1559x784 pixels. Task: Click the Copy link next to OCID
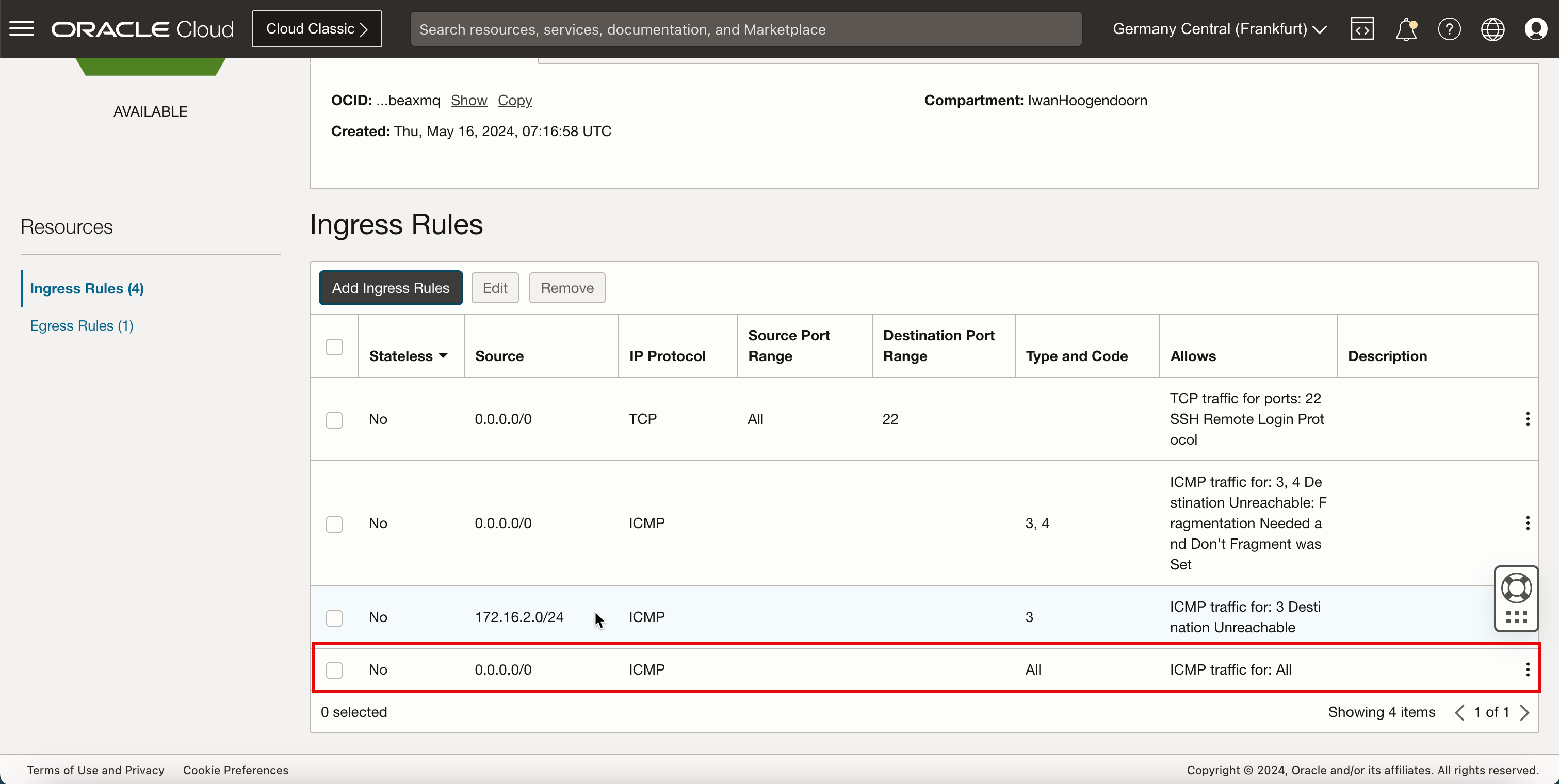516,100
